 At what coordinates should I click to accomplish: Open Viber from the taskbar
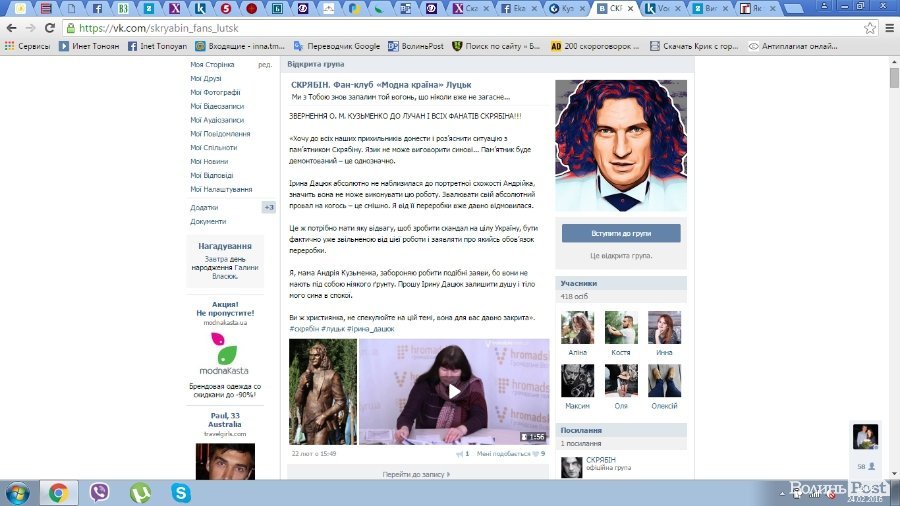click(99, 492)
